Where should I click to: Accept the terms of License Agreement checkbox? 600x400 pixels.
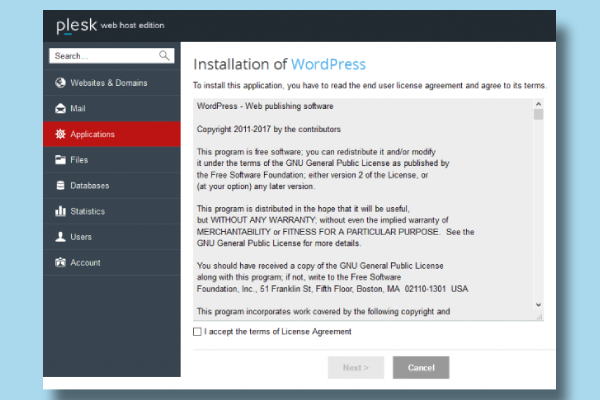click(197, 331)
